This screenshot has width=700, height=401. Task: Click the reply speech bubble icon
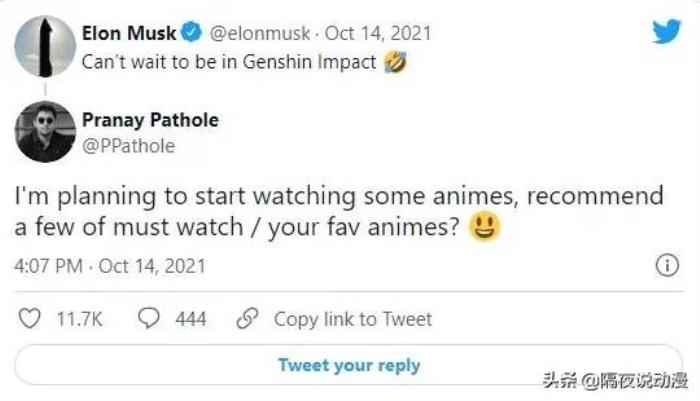(149, 319)
